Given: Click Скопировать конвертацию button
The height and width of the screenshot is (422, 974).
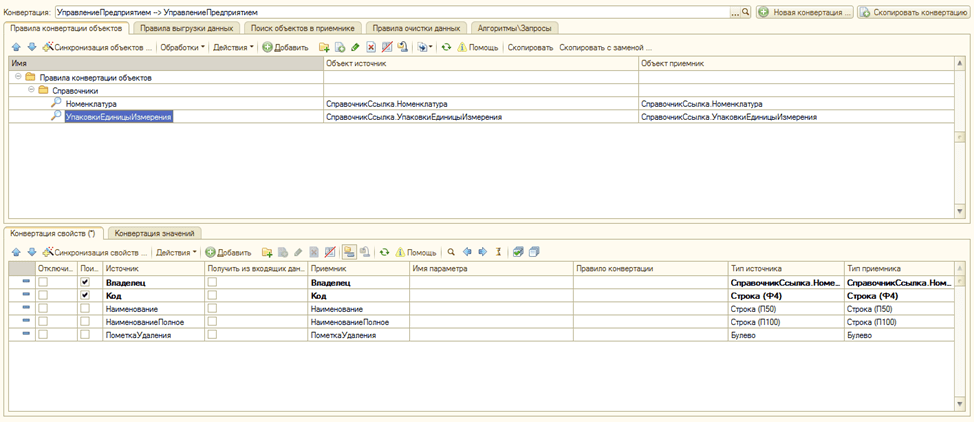Looking at the screenshot, I should tap(913, 11).
